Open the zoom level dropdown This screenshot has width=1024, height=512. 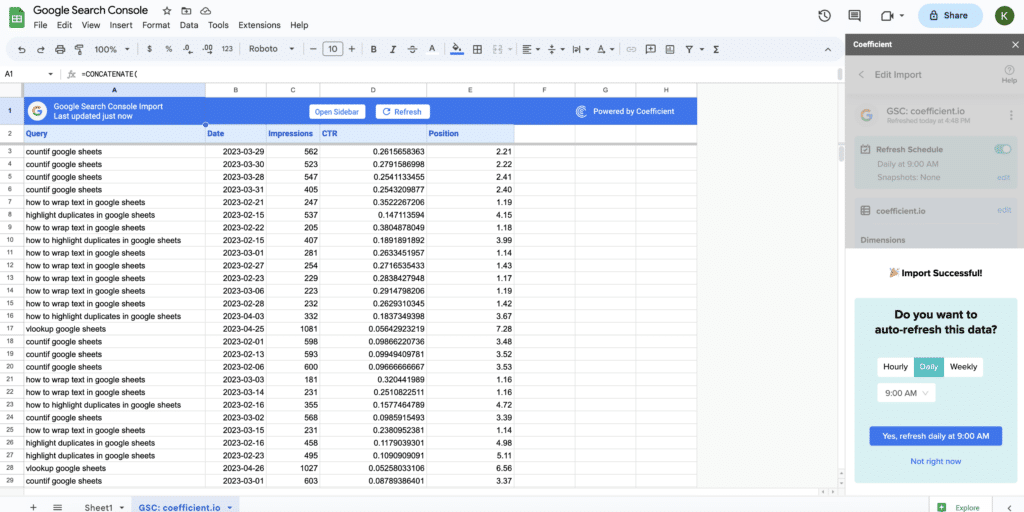pyautogui.click(x=112, y=49)
